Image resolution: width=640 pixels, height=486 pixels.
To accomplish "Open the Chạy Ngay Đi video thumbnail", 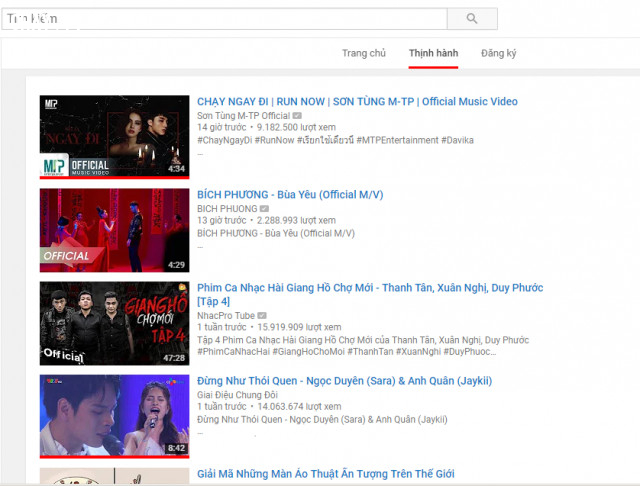I will pyautogui.click(x=114, y=137).
